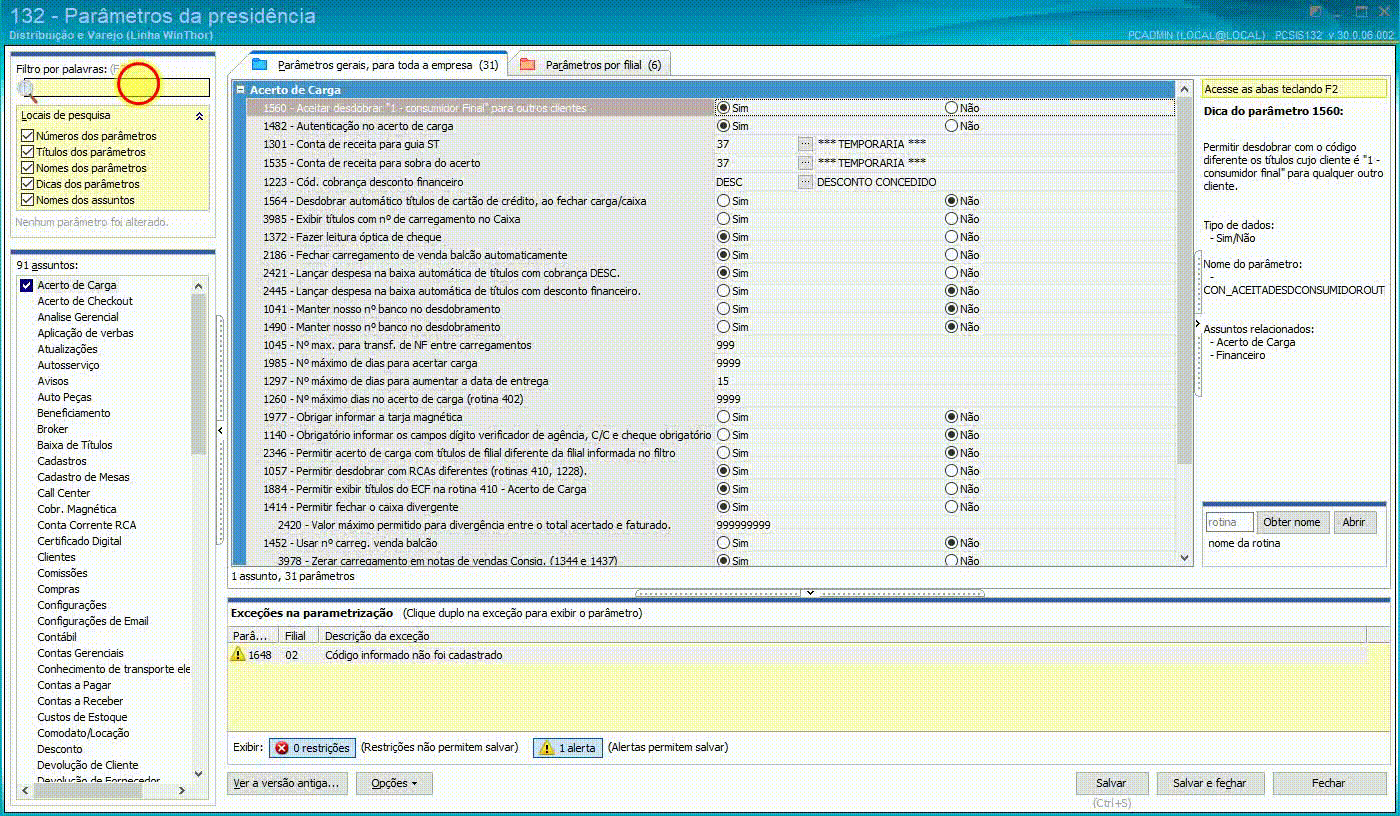Click the blue folder icon on general parameters tab
This screenshot has height=816, width=1400.
coord(260,64)
